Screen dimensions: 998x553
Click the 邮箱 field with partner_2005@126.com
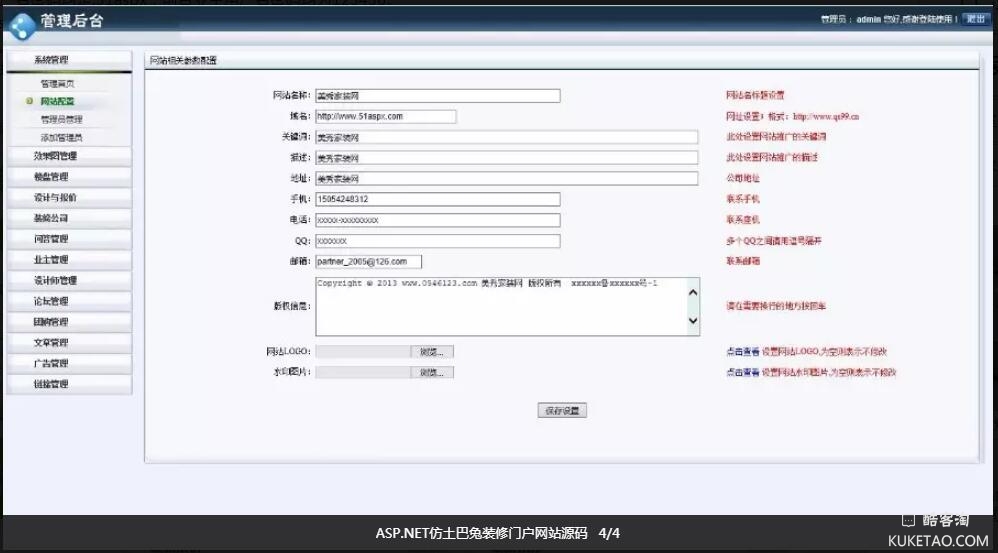(369, 262)
